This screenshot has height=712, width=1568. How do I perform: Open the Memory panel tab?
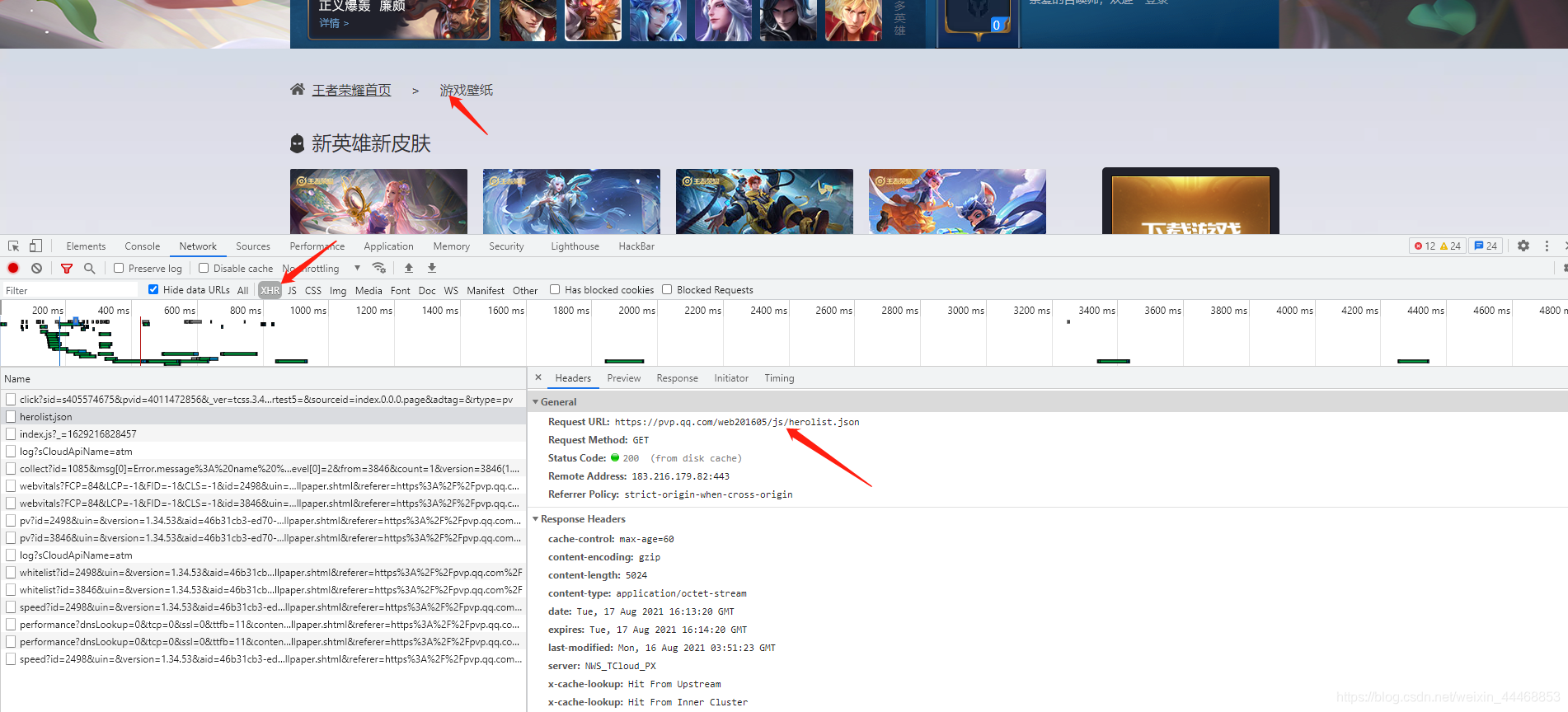tap(451, 246)
